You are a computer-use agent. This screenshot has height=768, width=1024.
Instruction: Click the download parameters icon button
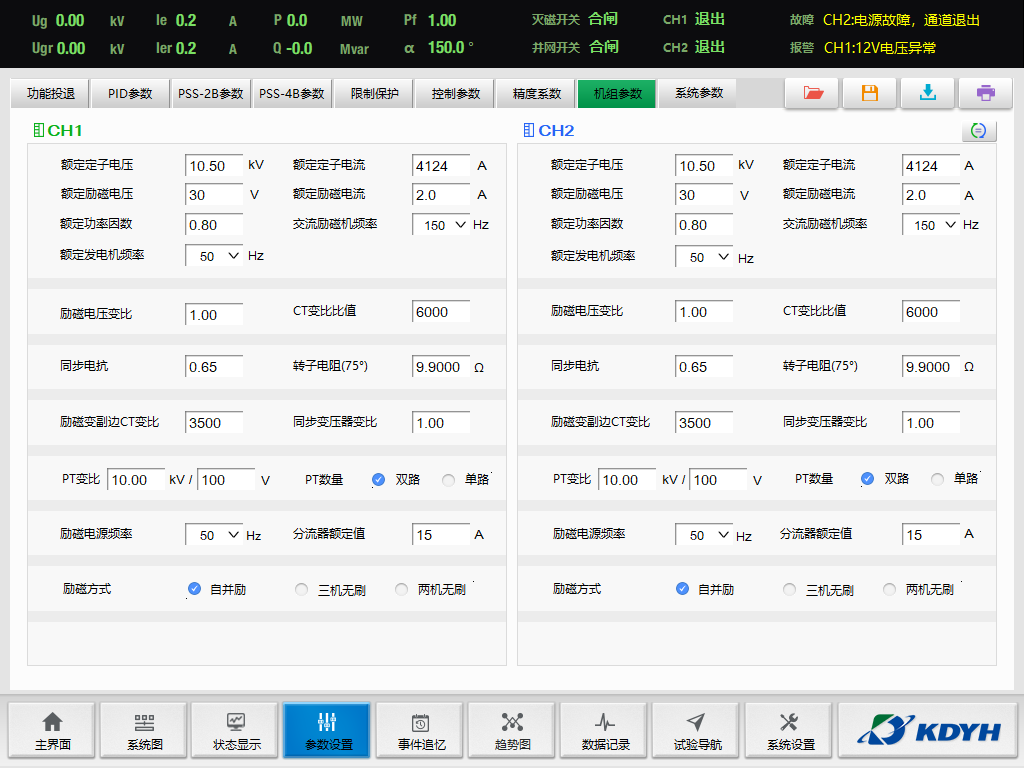point(927,93)
